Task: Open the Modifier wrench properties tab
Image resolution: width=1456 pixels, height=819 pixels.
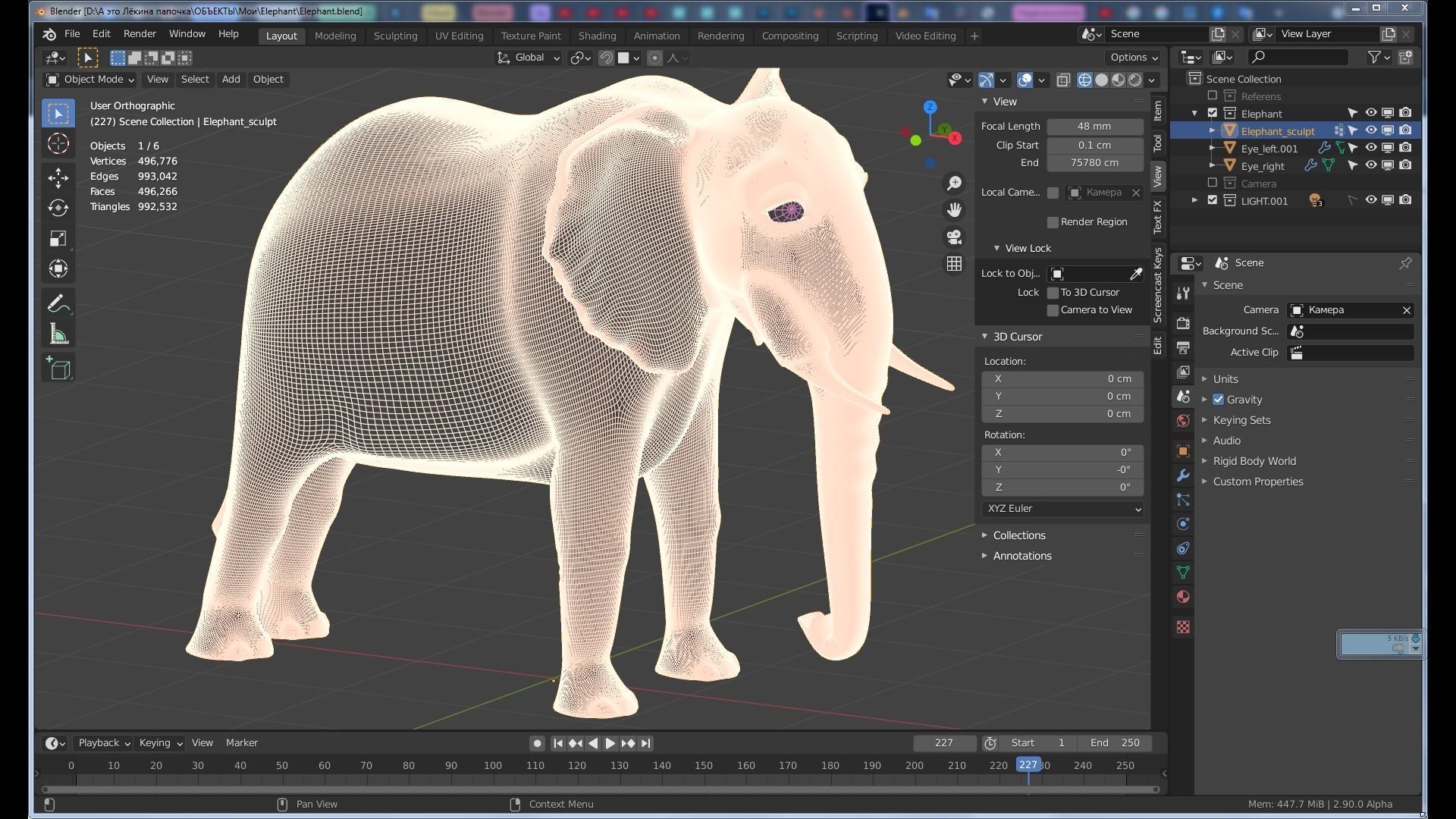Action: click(x=1183, y=475)
